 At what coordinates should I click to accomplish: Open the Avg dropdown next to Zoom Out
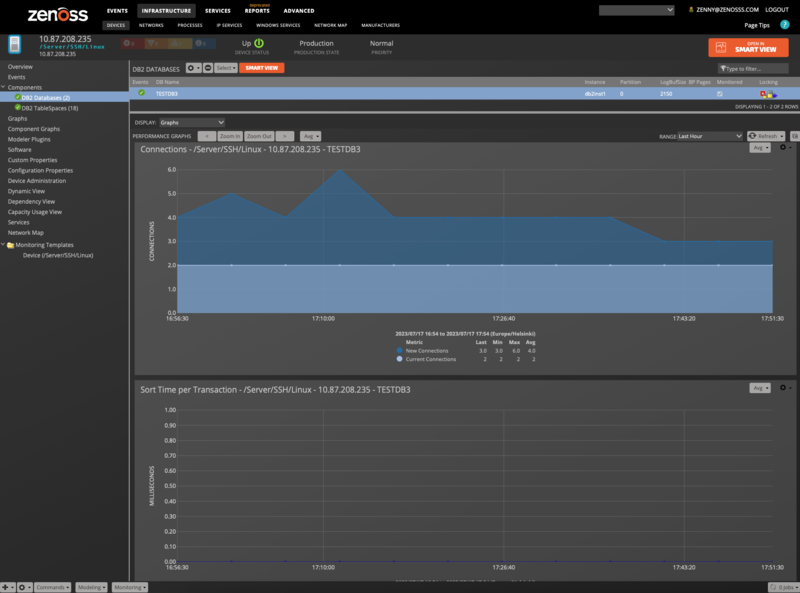coord(310,136)
